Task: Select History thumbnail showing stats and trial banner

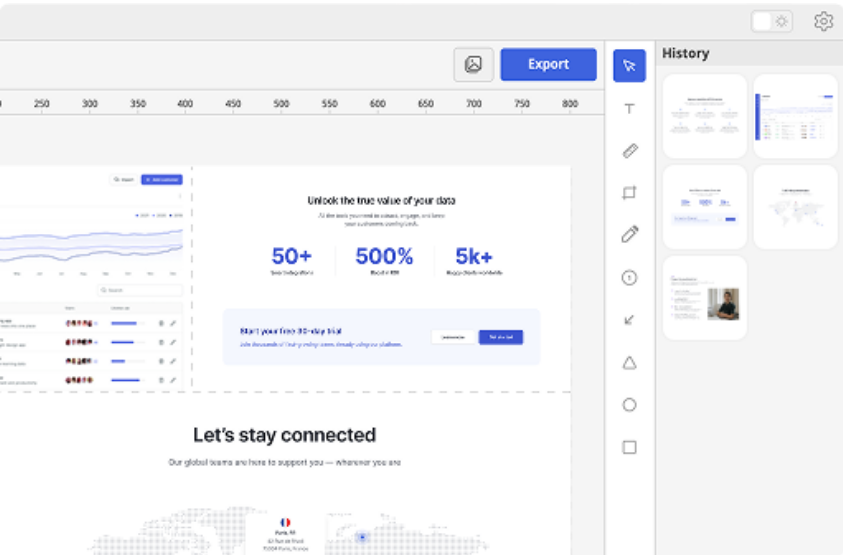Action: tap(705, 207)
